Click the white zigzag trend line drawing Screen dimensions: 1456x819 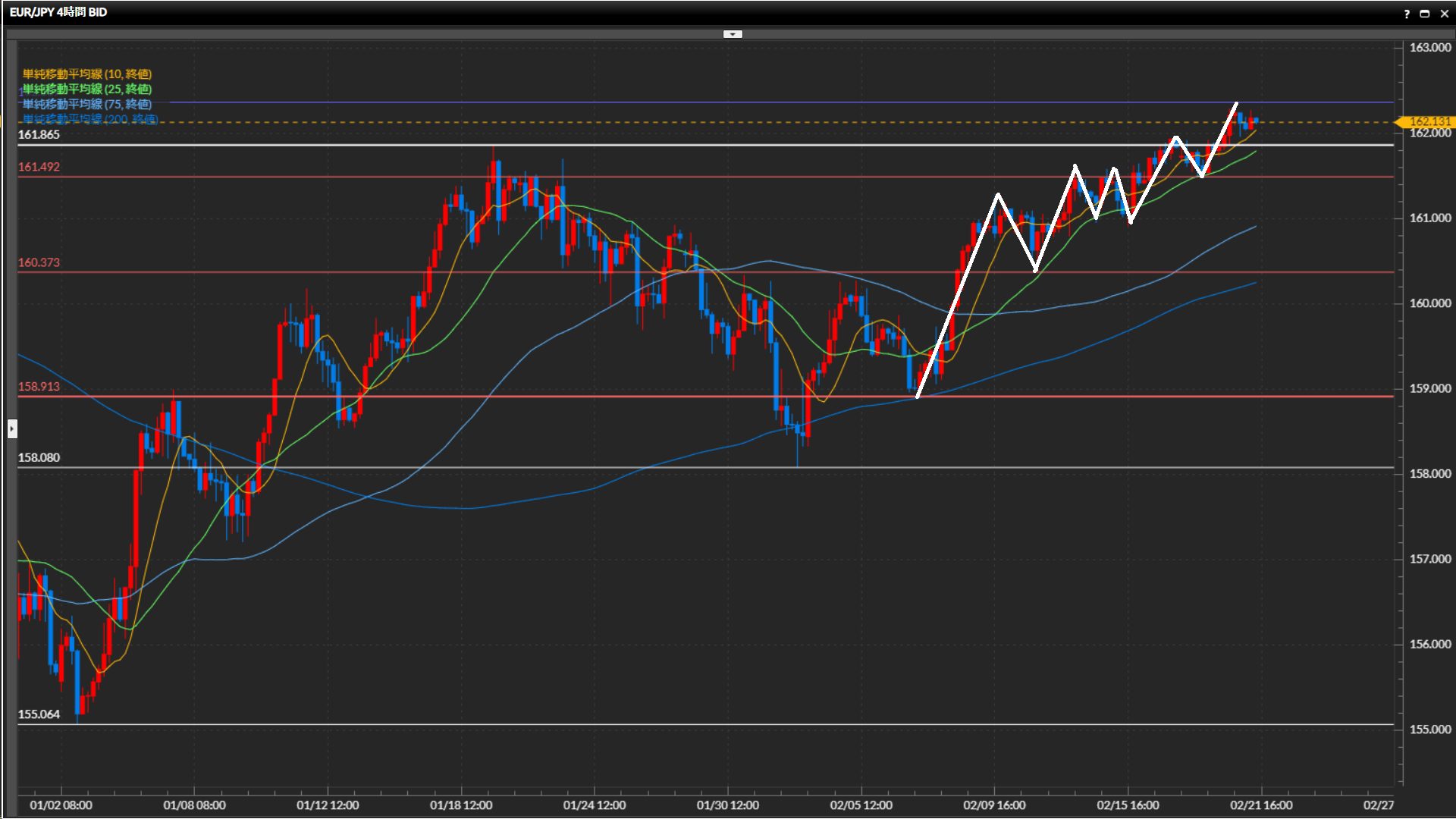tap(958, 296)
